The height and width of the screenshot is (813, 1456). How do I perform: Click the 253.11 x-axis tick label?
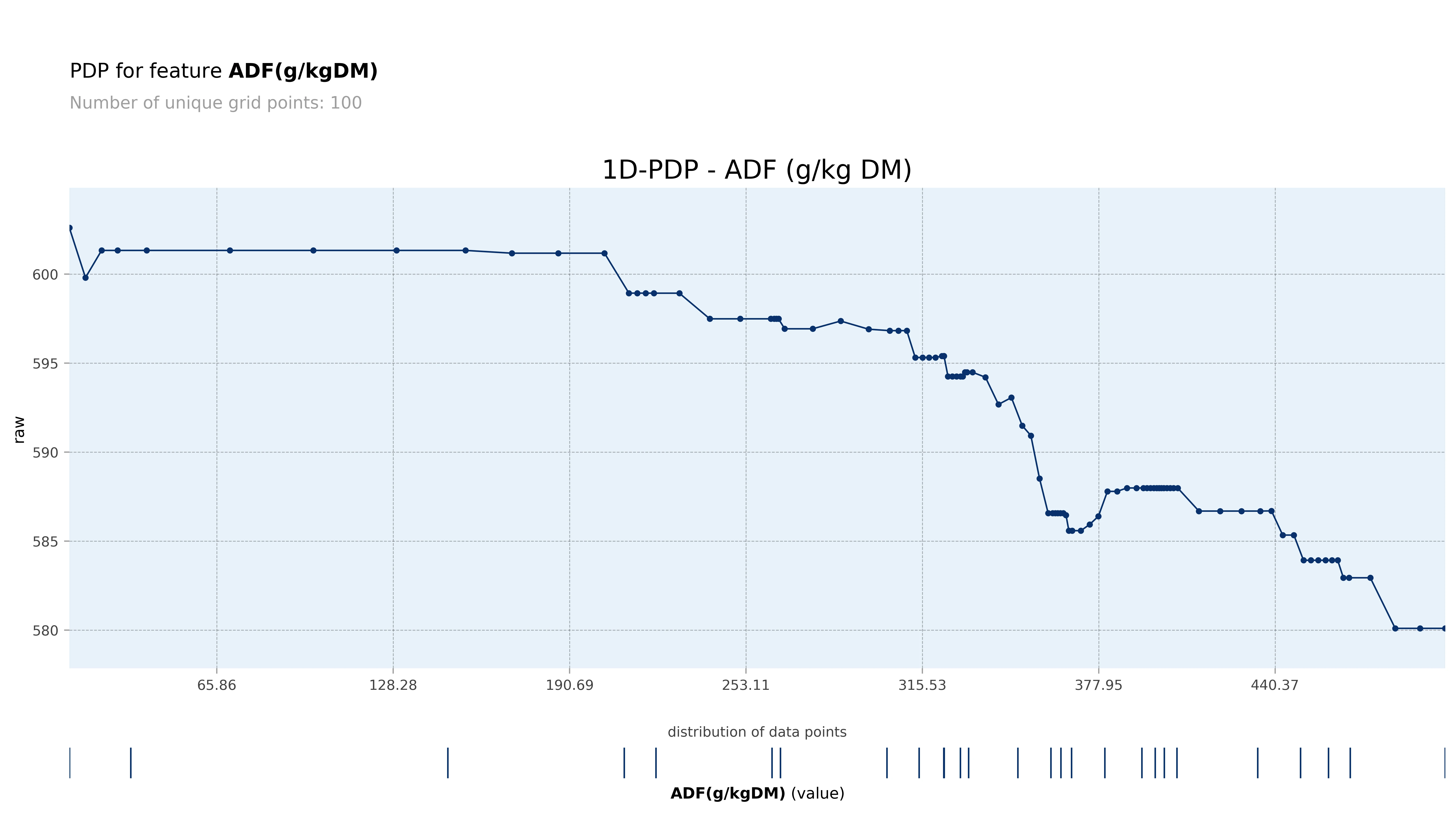746,685
